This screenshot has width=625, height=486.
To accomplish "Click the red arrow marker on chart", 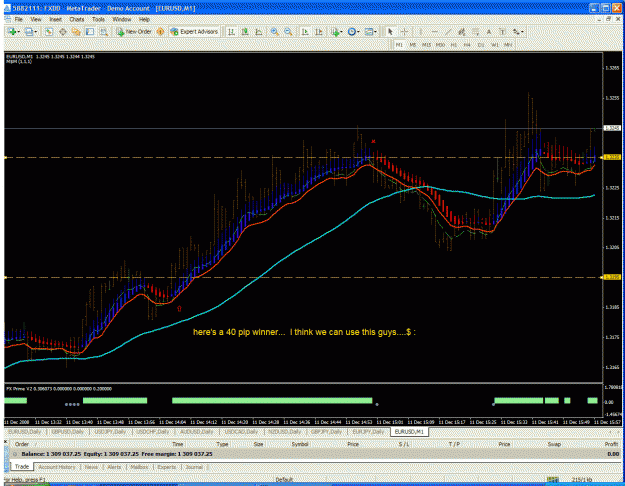I will tap(179, 309).
